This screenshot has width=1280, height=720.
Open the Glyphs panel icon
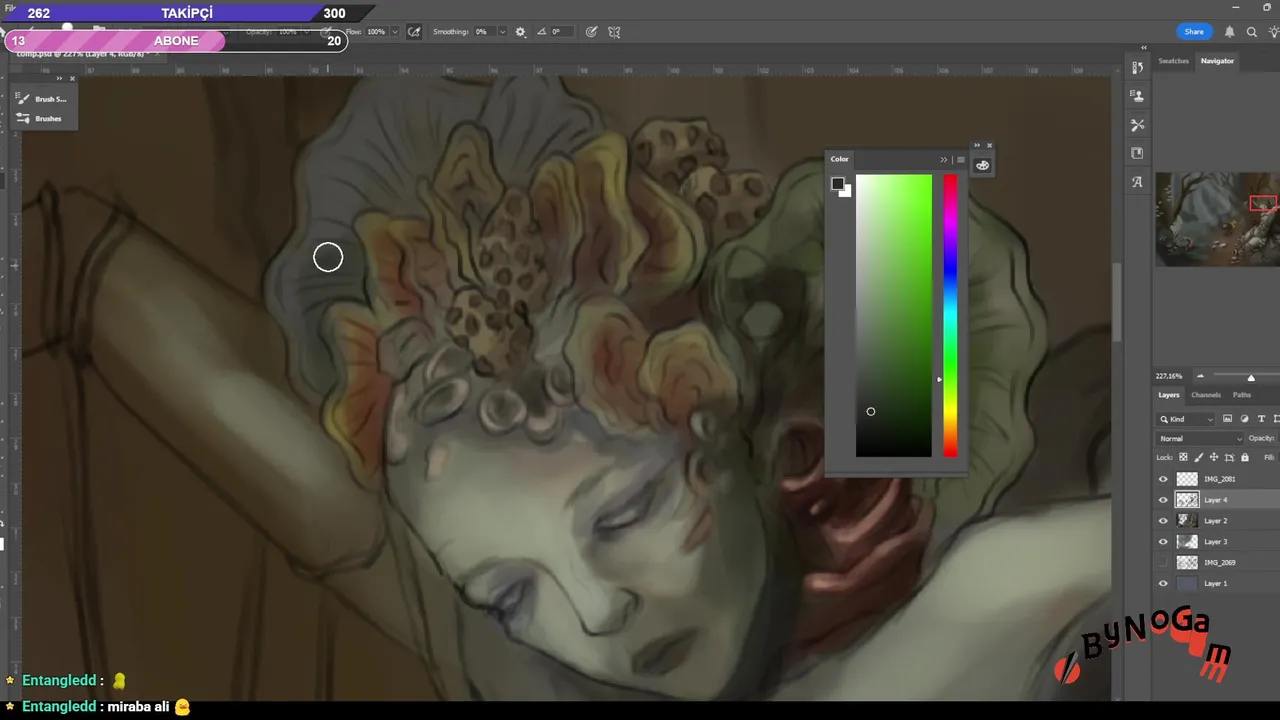(x=1137, y=182)
